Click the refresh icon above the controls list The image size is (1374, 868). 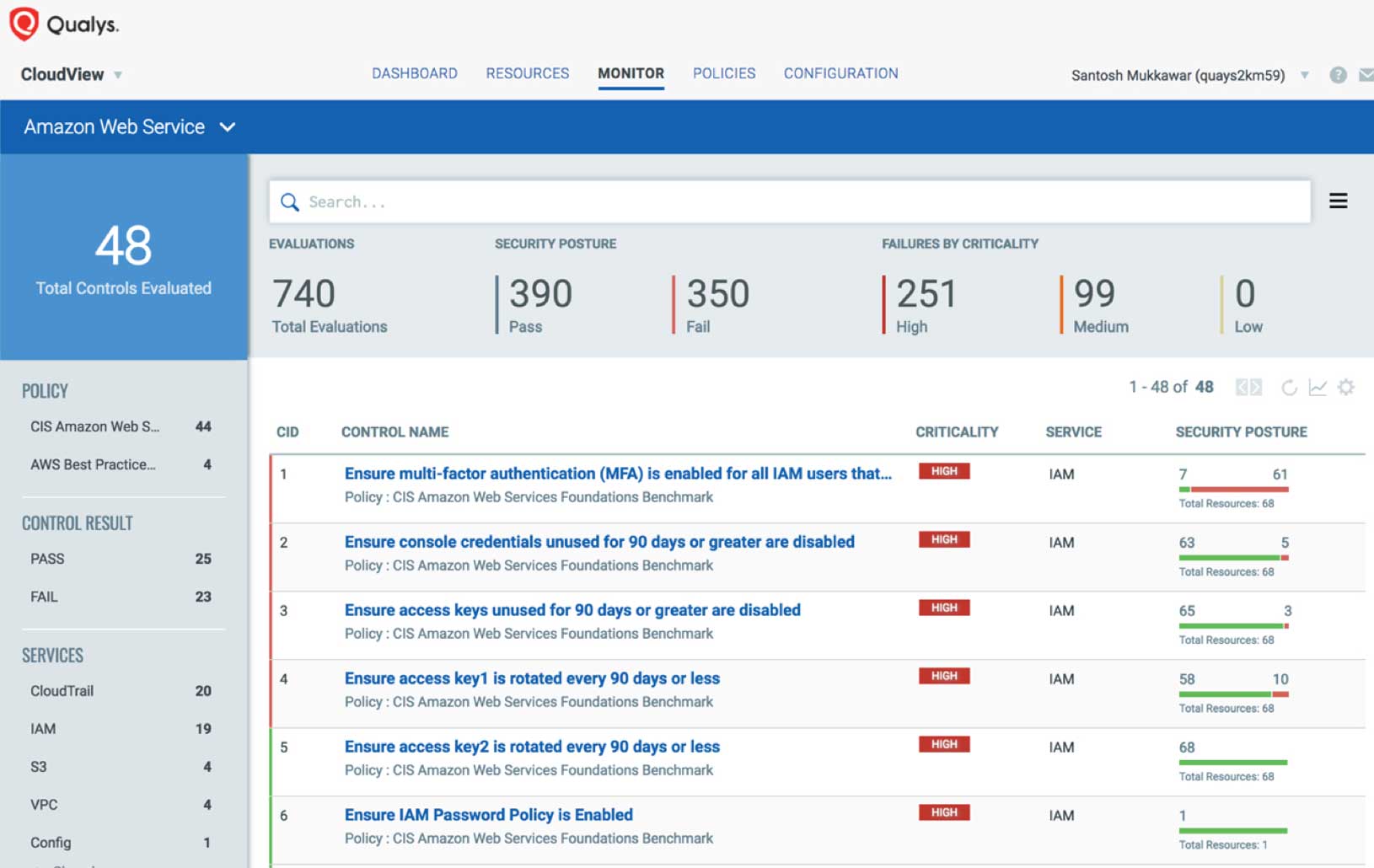click(1290, 387)
